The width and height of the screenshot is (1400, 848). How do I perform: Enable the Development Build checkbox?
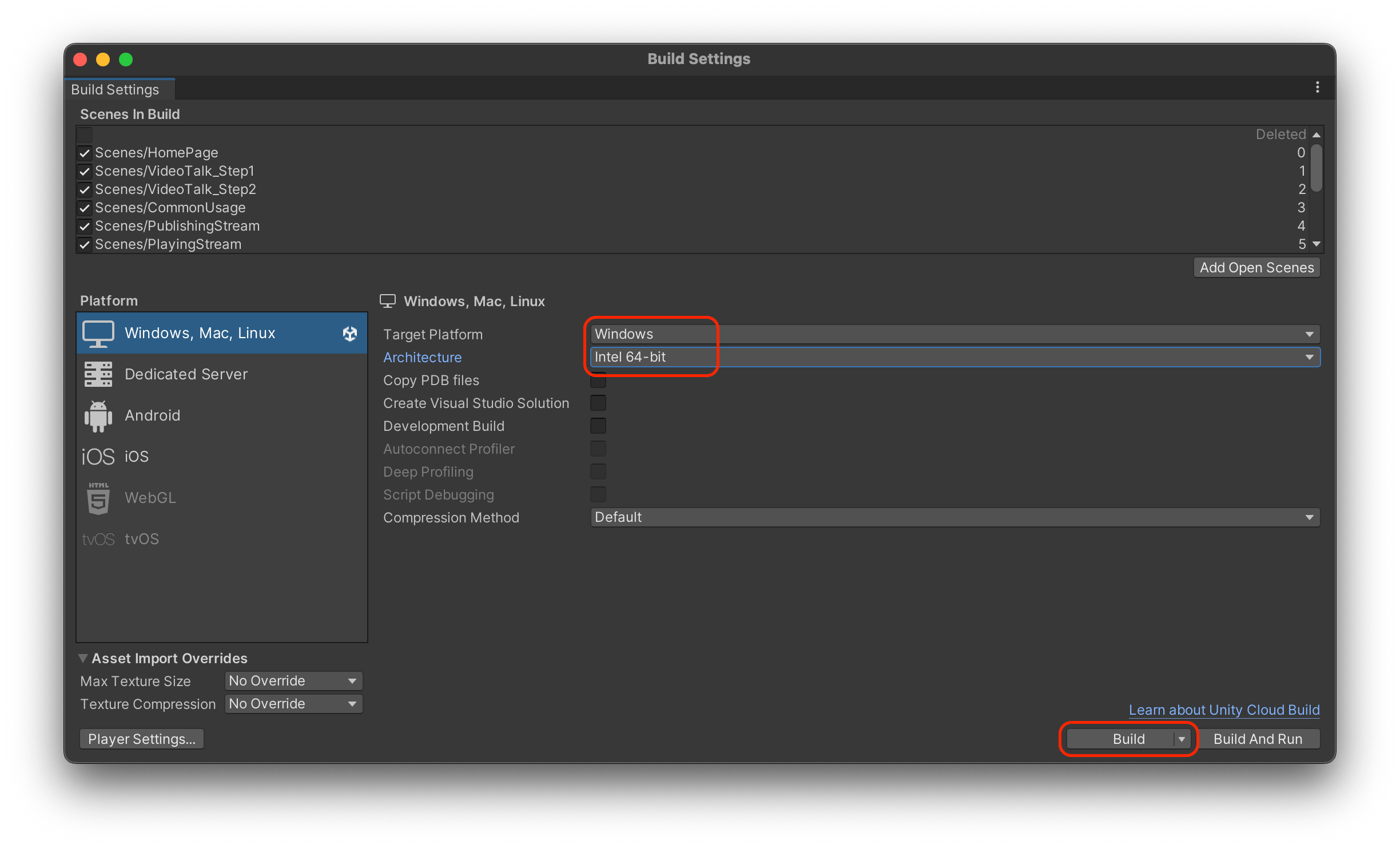point(598,426)
